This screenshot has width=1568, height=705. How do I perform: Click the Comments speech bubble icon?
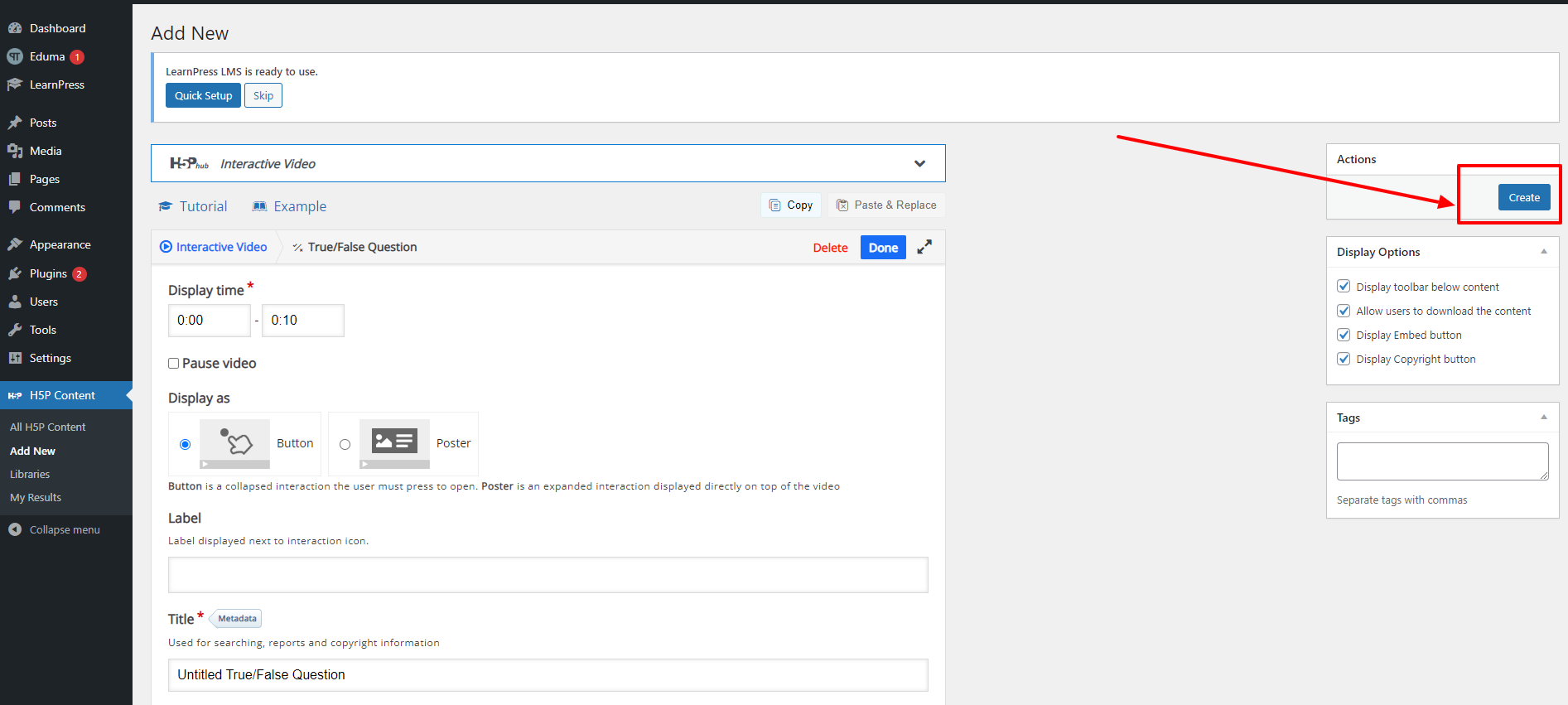point(15,207)
